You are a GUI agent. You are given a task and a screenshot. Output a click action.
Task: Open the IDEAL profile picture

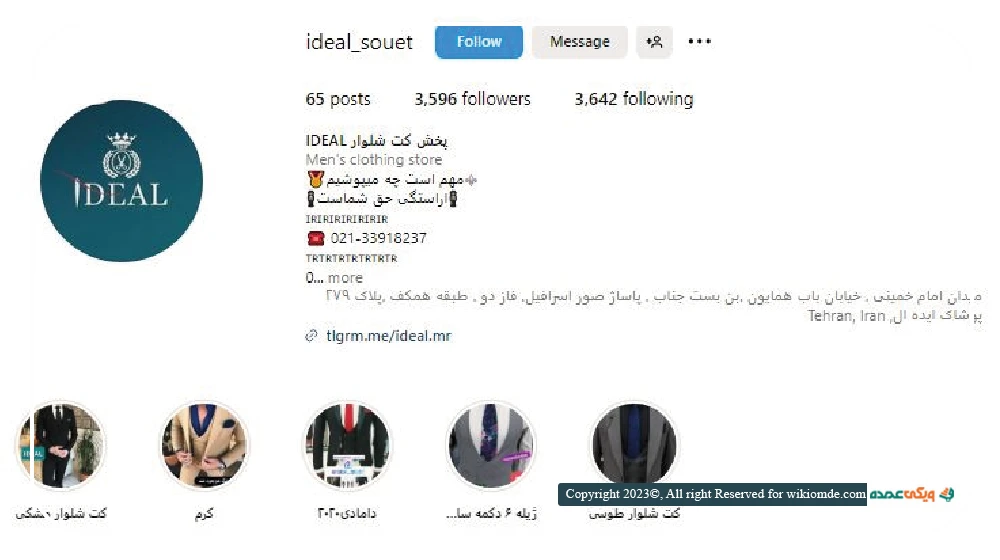(x=121, y=181)
